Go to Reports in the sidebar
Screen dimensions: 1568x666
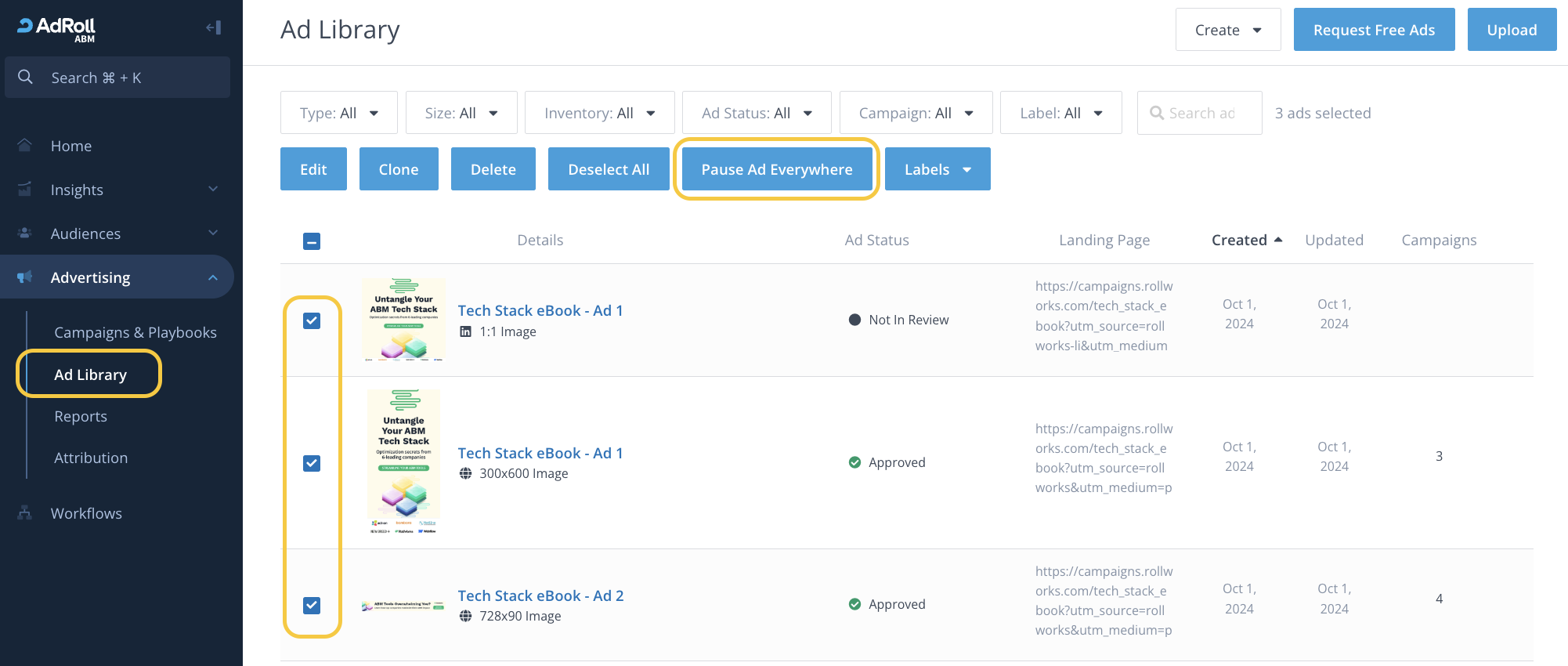(81, 416)
